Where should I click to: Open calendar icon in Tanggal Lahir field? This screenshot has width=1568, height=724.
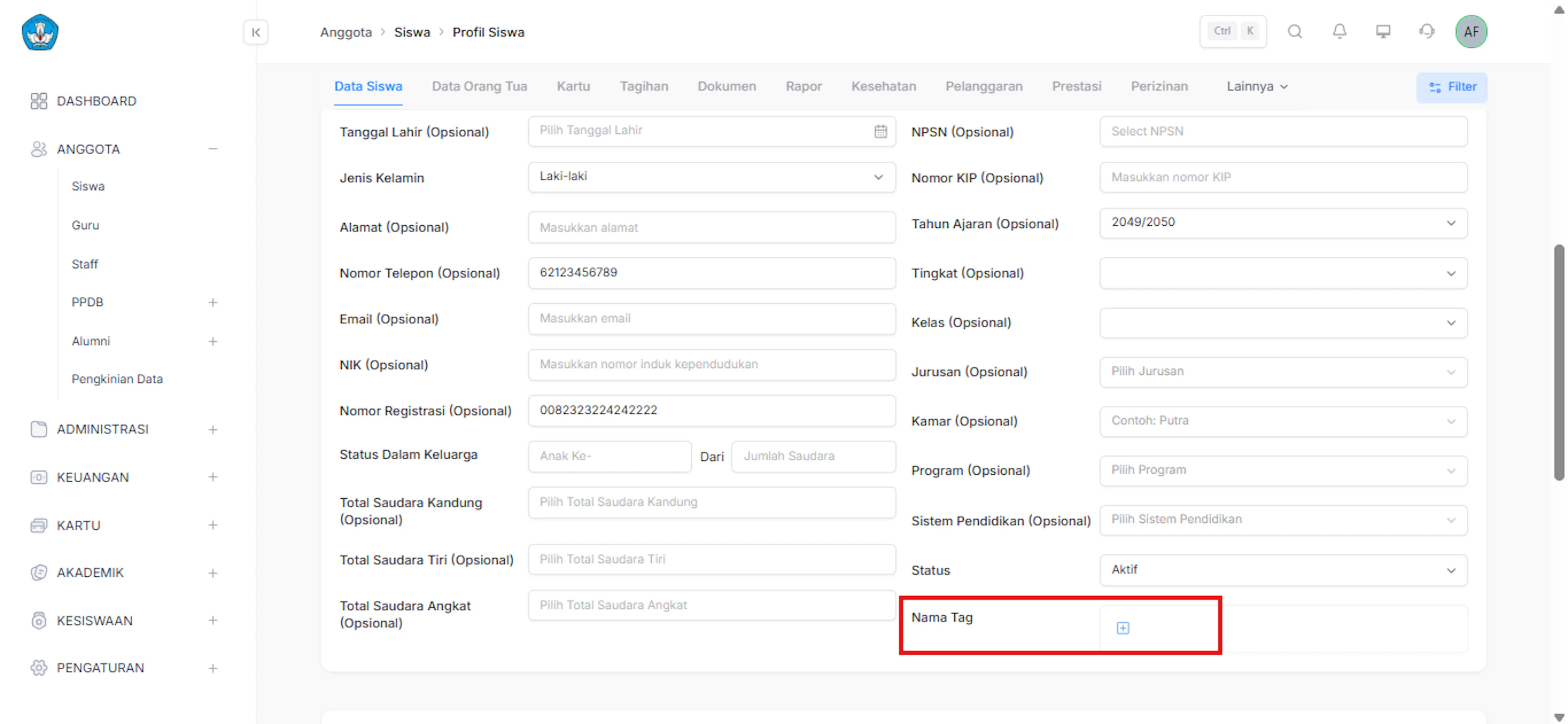coord(880,131)
